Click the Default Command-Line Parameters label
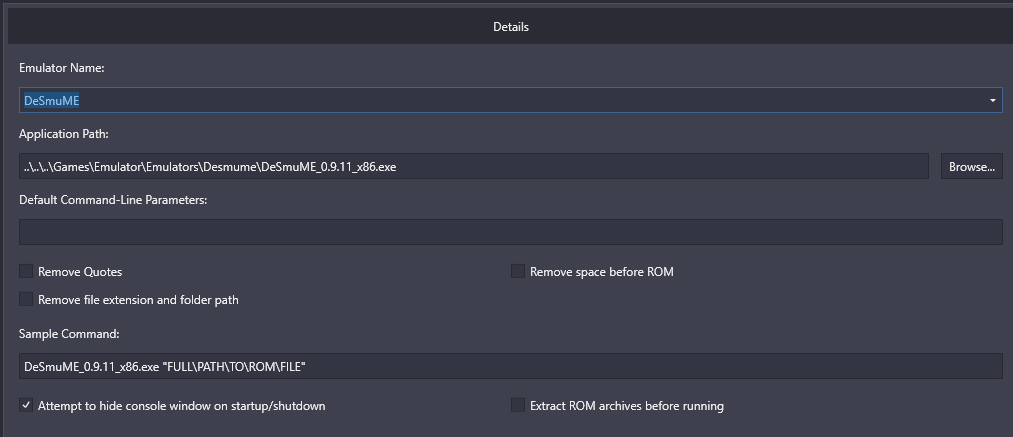Screen dimensions: 1013x437 pos(113,200)
